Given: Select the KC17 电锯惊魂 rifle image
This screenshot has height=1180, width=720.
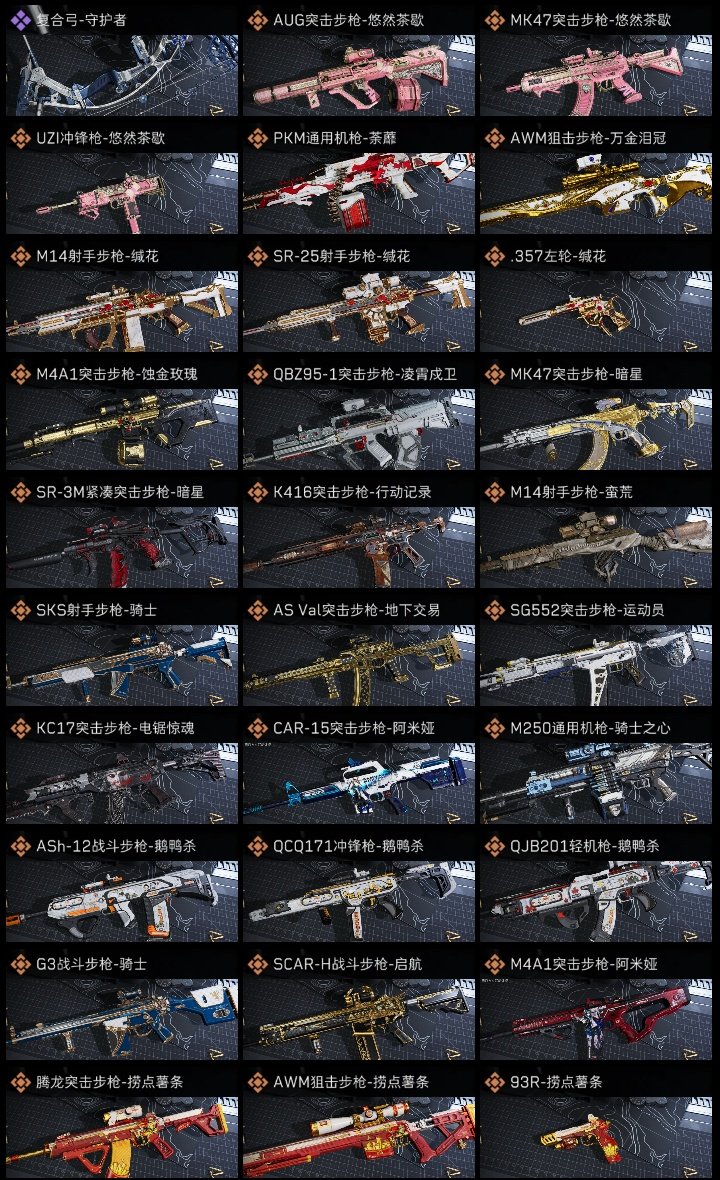Looking at the screenshot, I should click(x=122, y=783).
